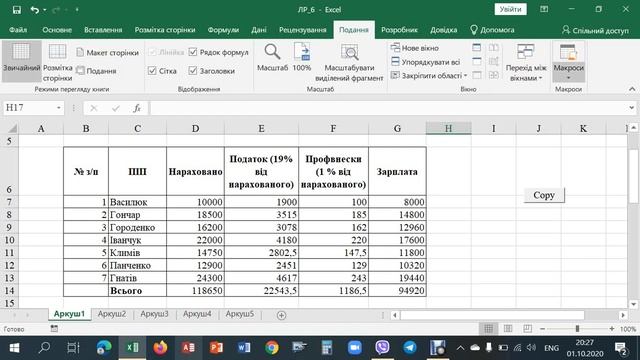Click the horizontal scrollbar track
Viewport: 640px width, 360px height.
(x=492, y=315)
